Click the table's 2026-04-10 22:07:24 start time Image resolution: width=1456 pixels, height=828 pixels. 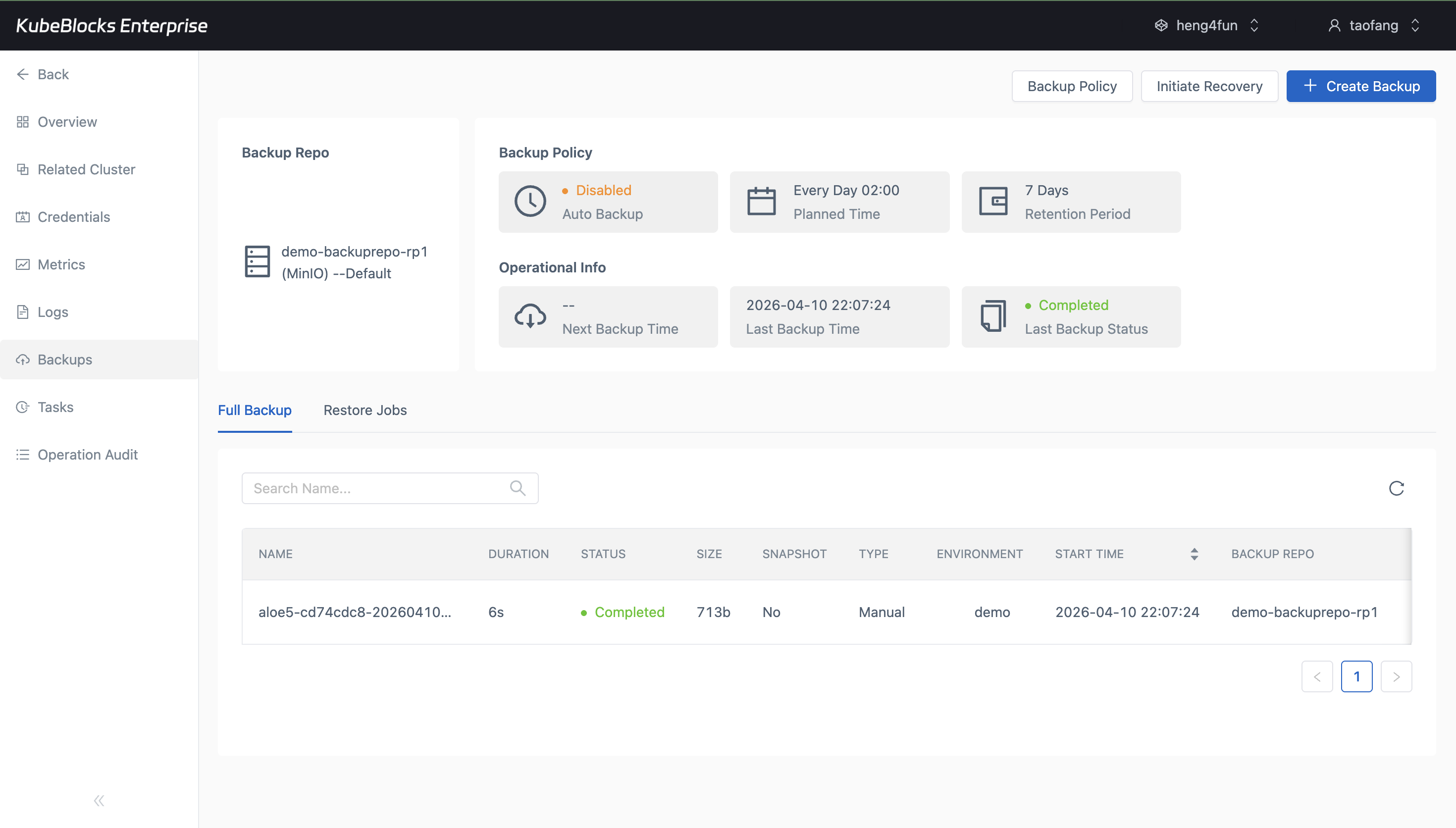pos(1127,612)
